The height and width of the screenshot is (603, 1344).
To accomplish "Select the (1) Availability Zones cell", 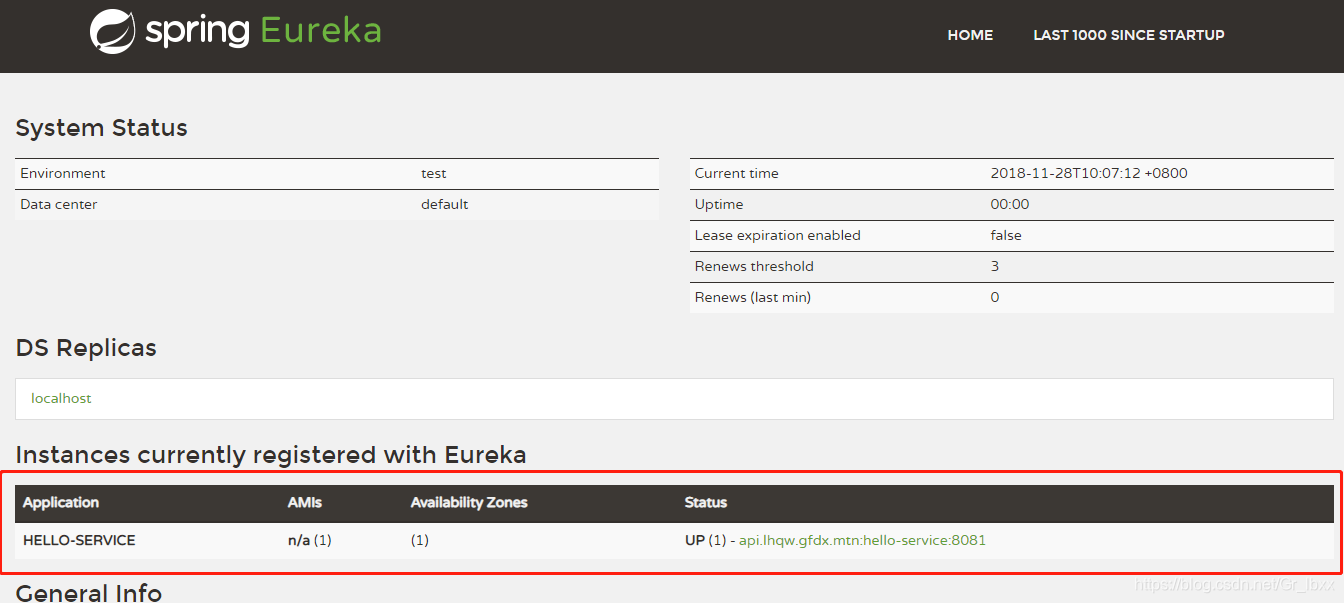I will pos(420,540).
